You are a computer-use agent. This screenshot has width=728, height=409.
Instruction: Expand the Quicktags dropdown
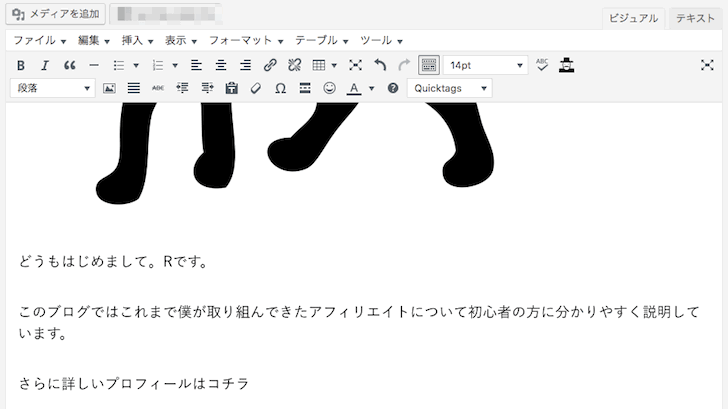pyautogui.click(x=449, y=88)
